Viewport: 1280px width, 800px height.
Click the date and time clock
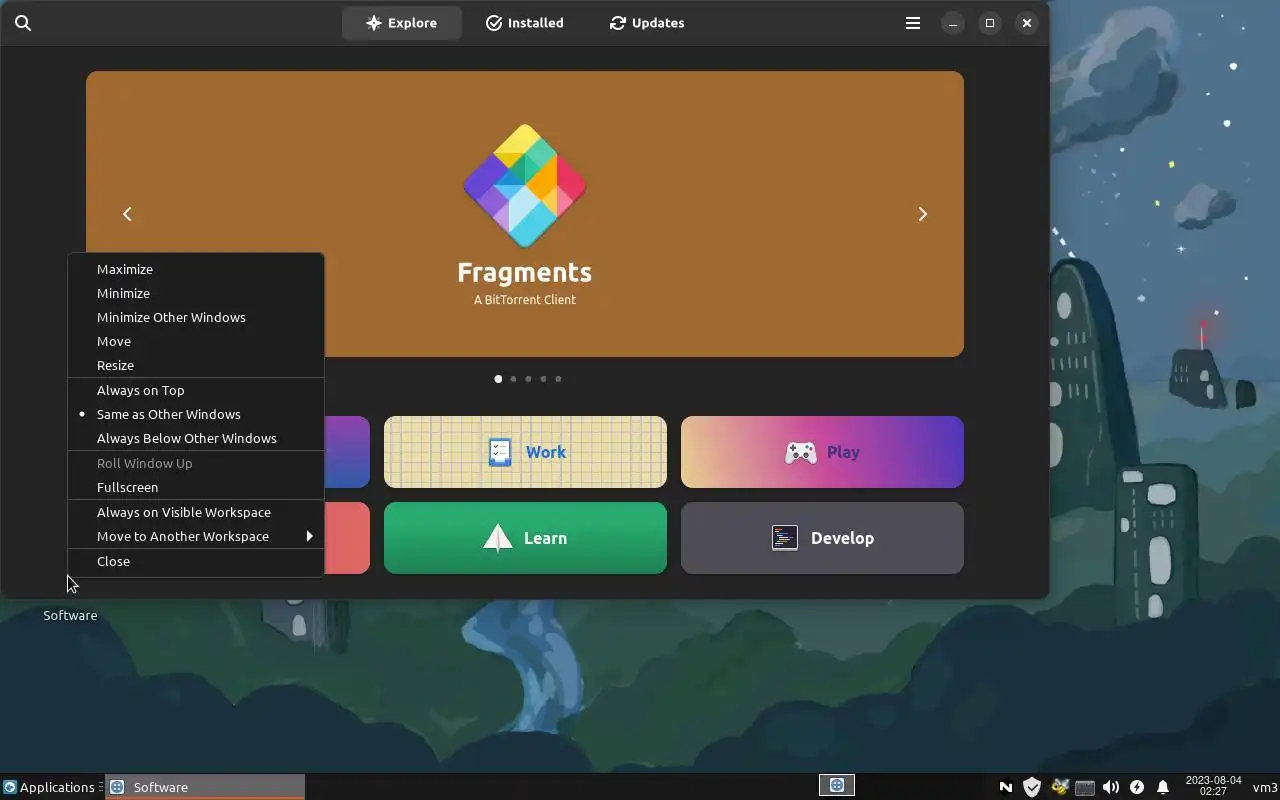[x=1213, y=786]
